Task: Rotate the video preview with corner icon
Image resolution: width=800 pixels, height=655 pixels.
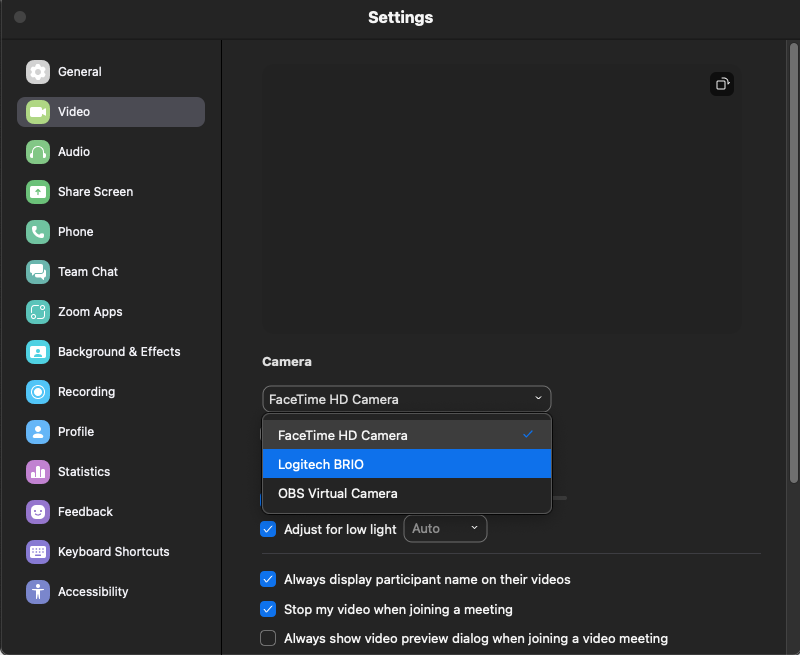Action: pyautogui.click(x=722, y=84)
